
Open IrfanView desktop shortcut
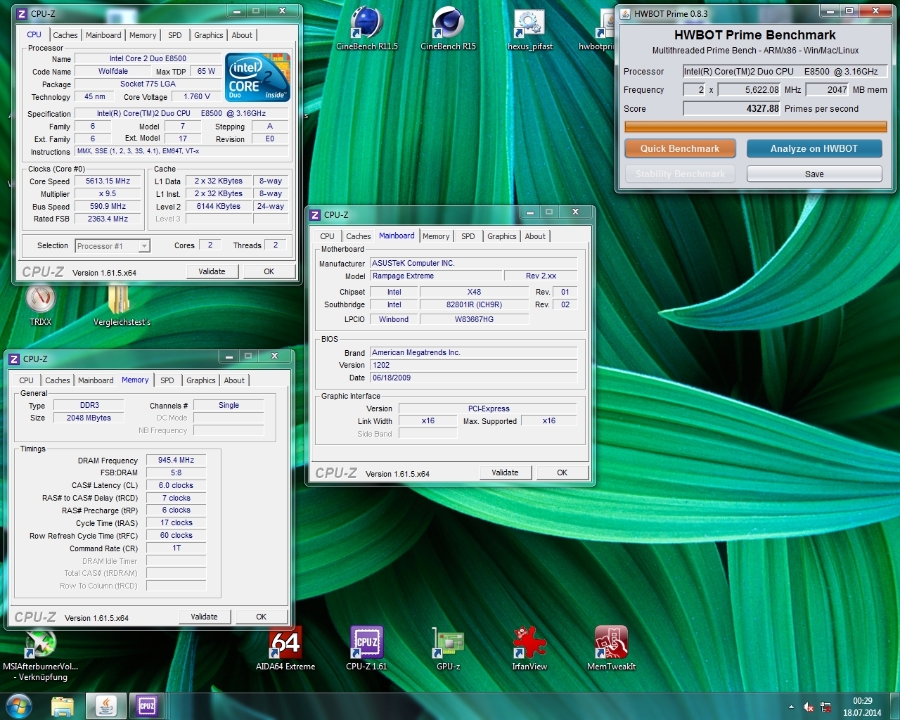(x=529, y=648)
